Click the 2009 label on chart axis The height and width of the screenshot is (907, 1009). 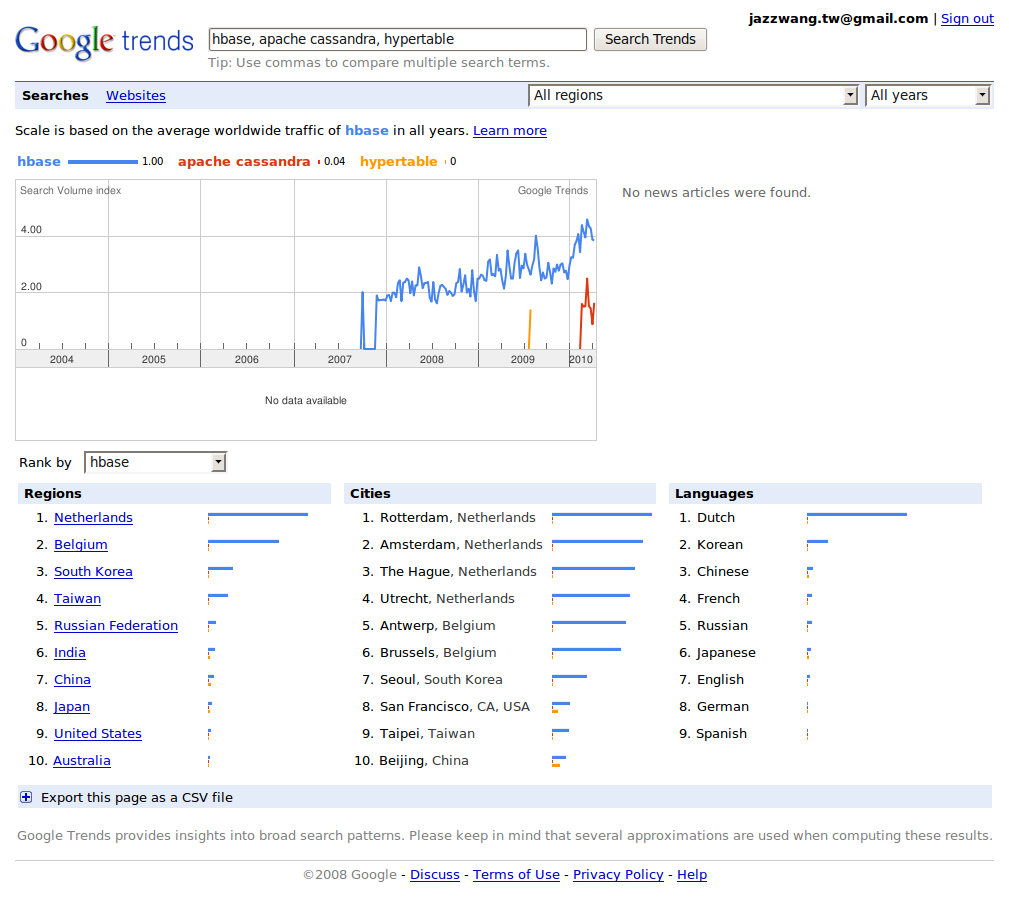pyautogui.click(x=523, y=359)
